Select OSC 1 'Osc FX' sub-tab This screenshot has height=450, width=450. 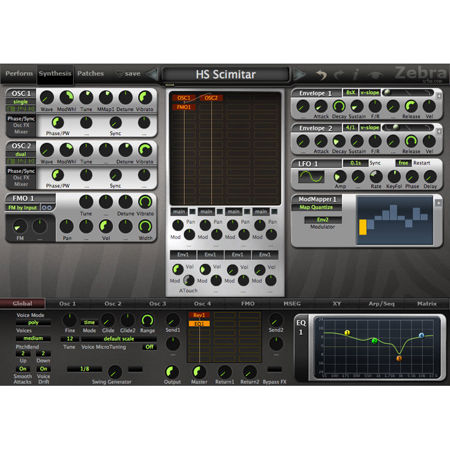(21, 125)
